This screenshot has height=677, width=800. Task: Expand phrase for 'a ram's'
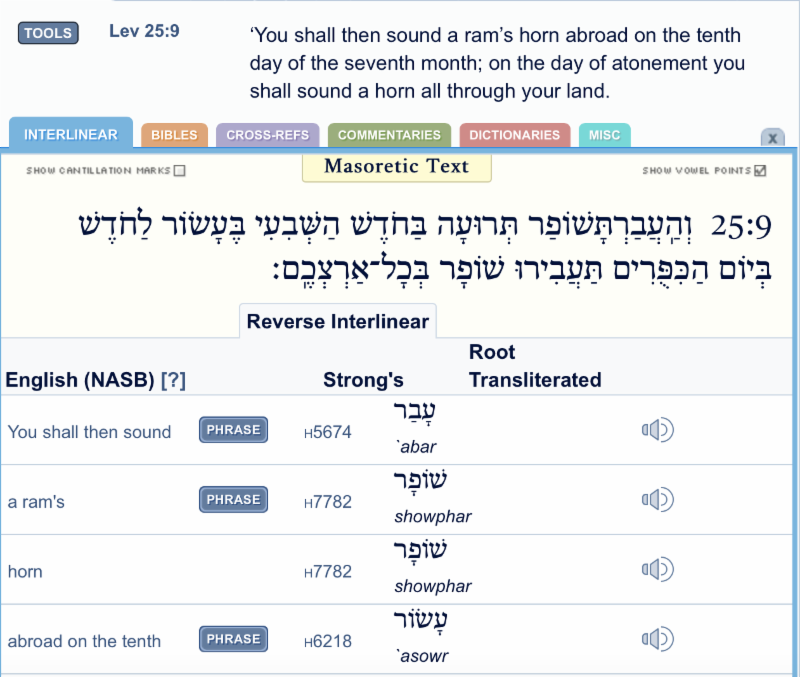234,500
